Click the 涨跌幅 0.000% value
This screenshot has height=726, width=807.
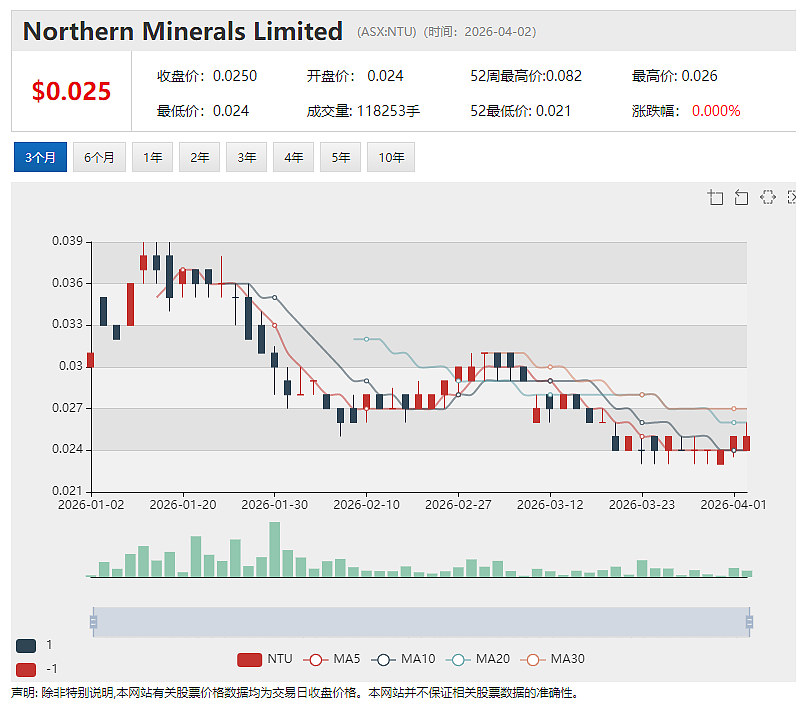(686, 111)
